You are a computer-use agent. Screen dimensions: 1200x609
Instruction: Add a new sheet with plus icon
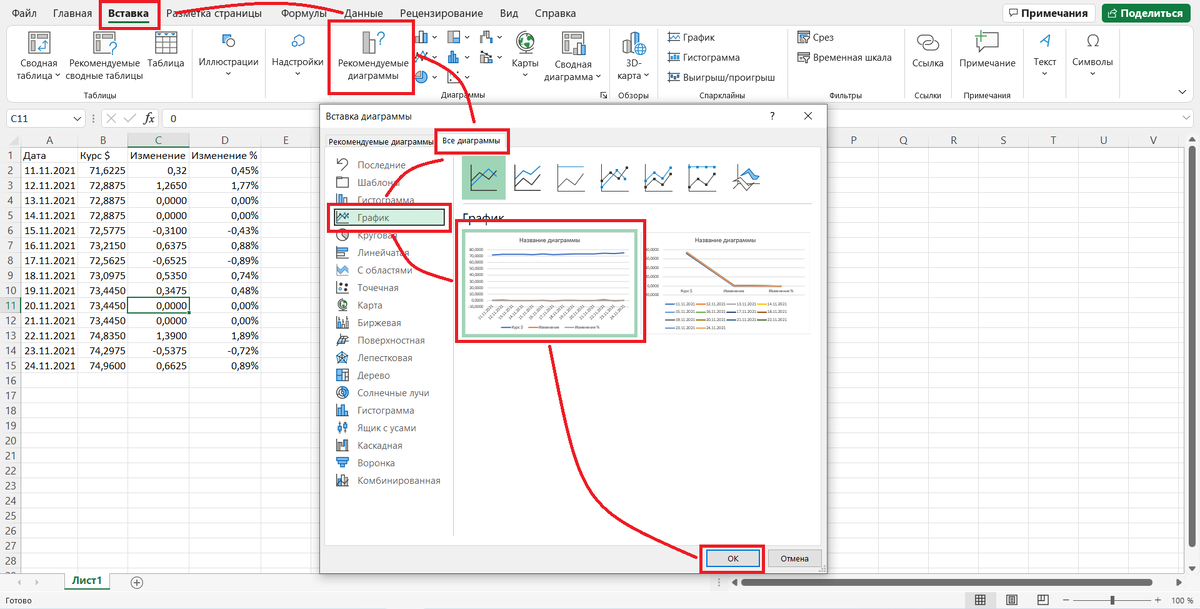coord(137,582)
